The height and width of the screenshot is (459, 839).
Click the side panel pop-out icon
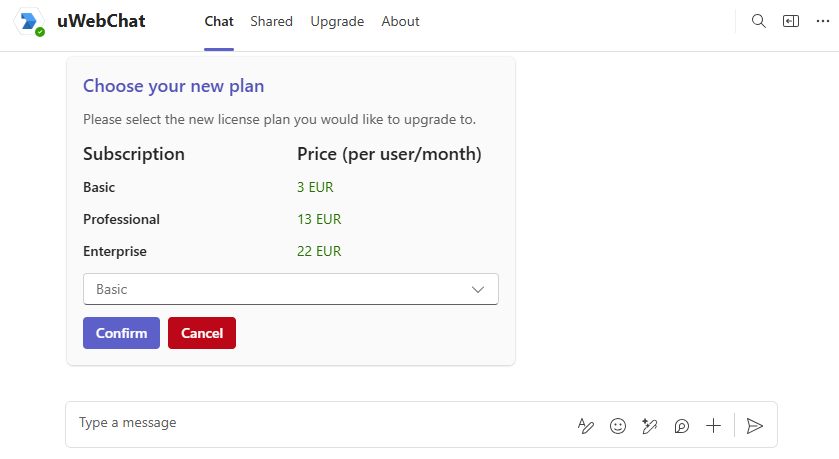click(x=791, y=21)
